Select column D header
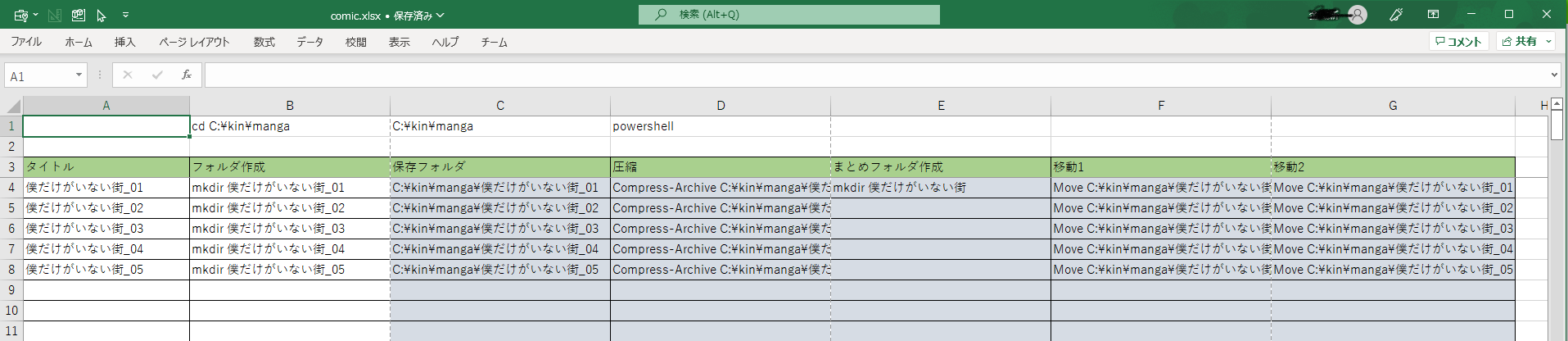Viewport: 1568px width, 341px height. pos(721,106)
